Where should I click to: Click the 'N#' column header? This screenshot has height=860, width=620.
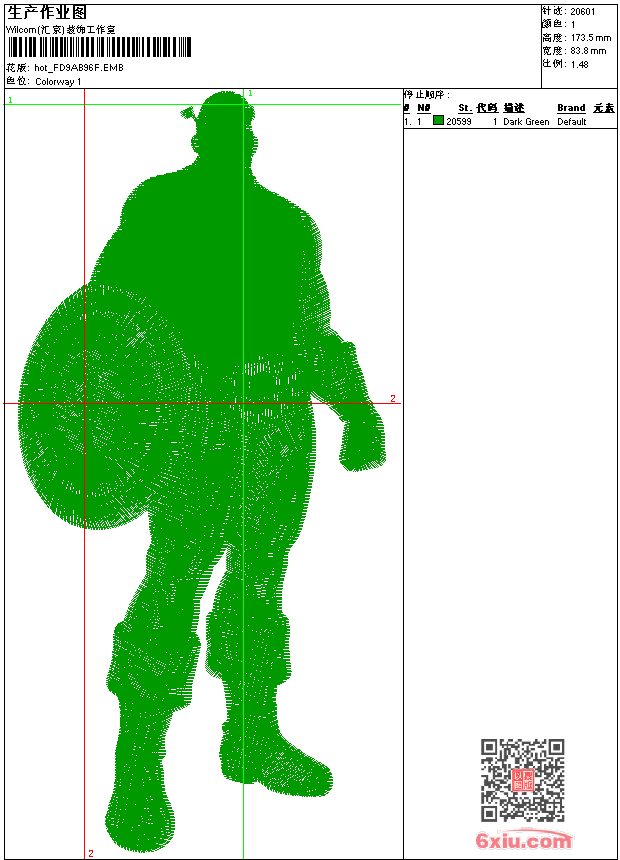[424, 108]
